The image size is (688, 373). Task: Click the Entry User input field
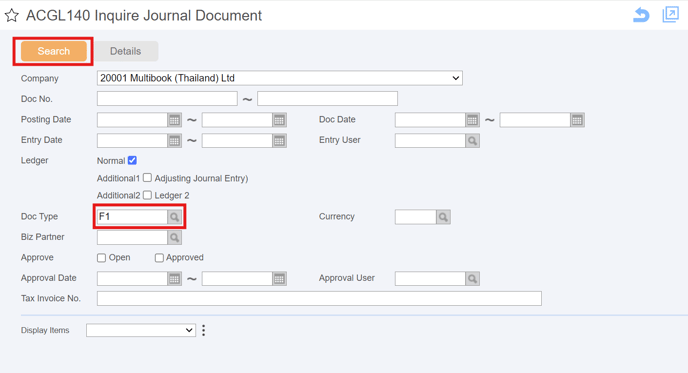click(430, 140)
